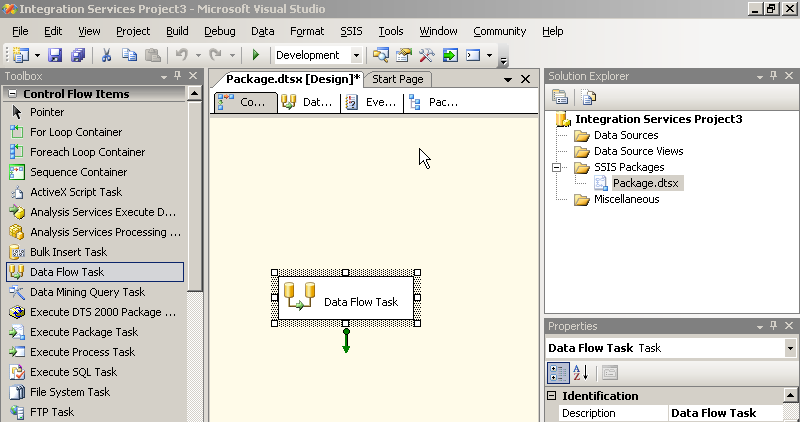Close the Package.dtsx designer document

click(x=526, y=79)
